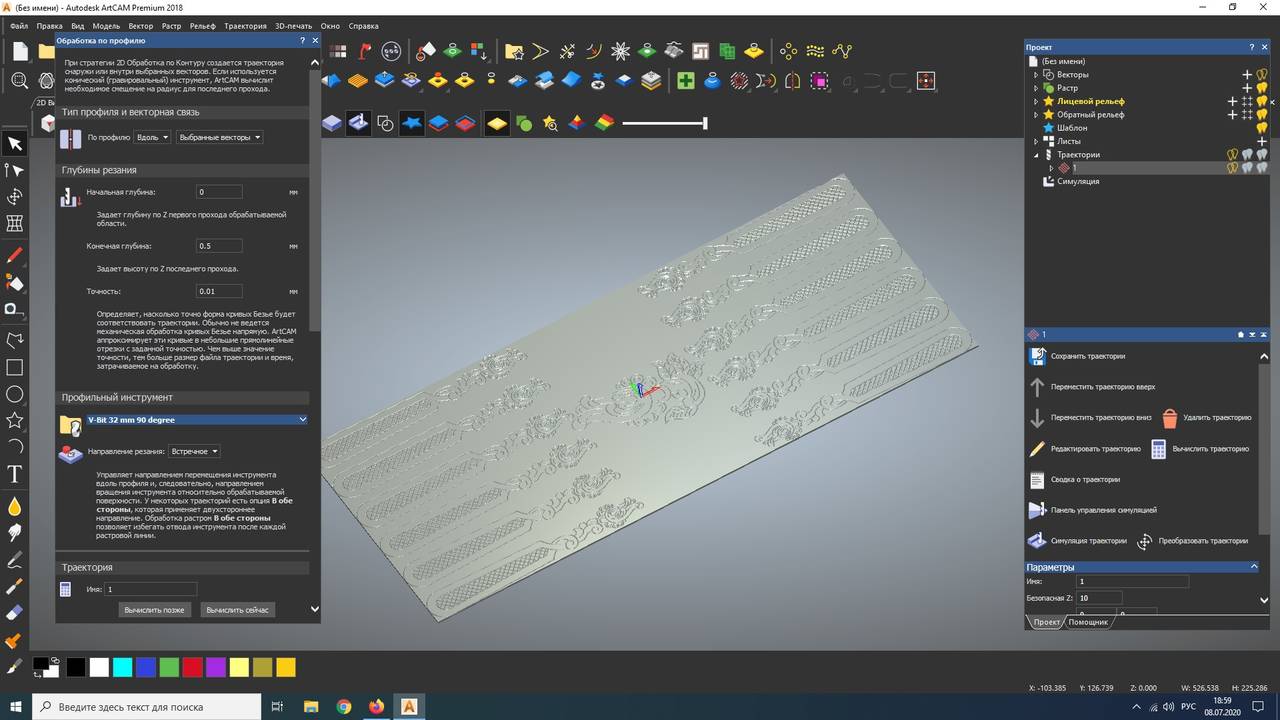The width and height of the screenshot is (1280, 720).
Task: Select the eraser tool in left toolbar
Action: click(x=14, y=613)
